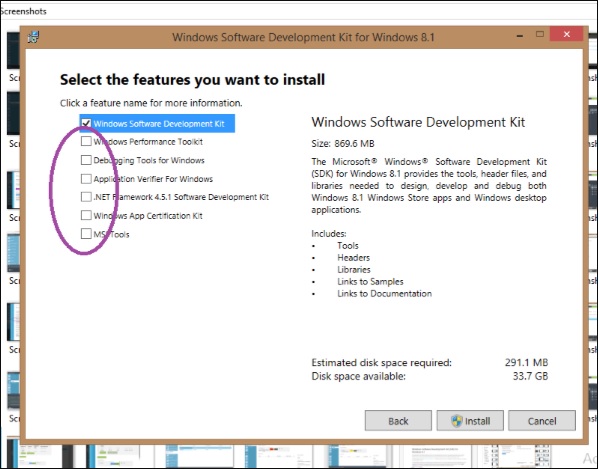
Task: Click the installer icon in the title bar
Action: 34,37
